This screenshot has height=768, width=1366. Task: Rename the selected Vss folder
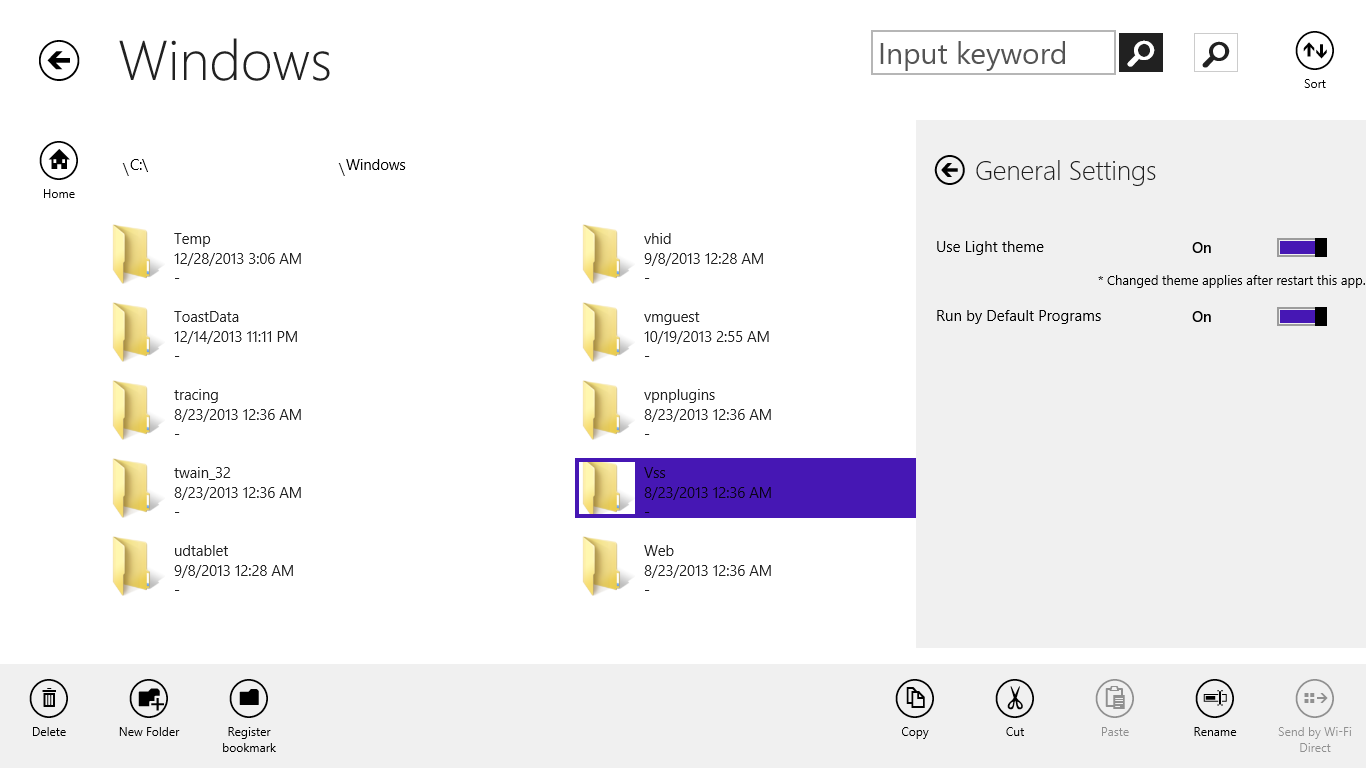(x=1215, y=698)
